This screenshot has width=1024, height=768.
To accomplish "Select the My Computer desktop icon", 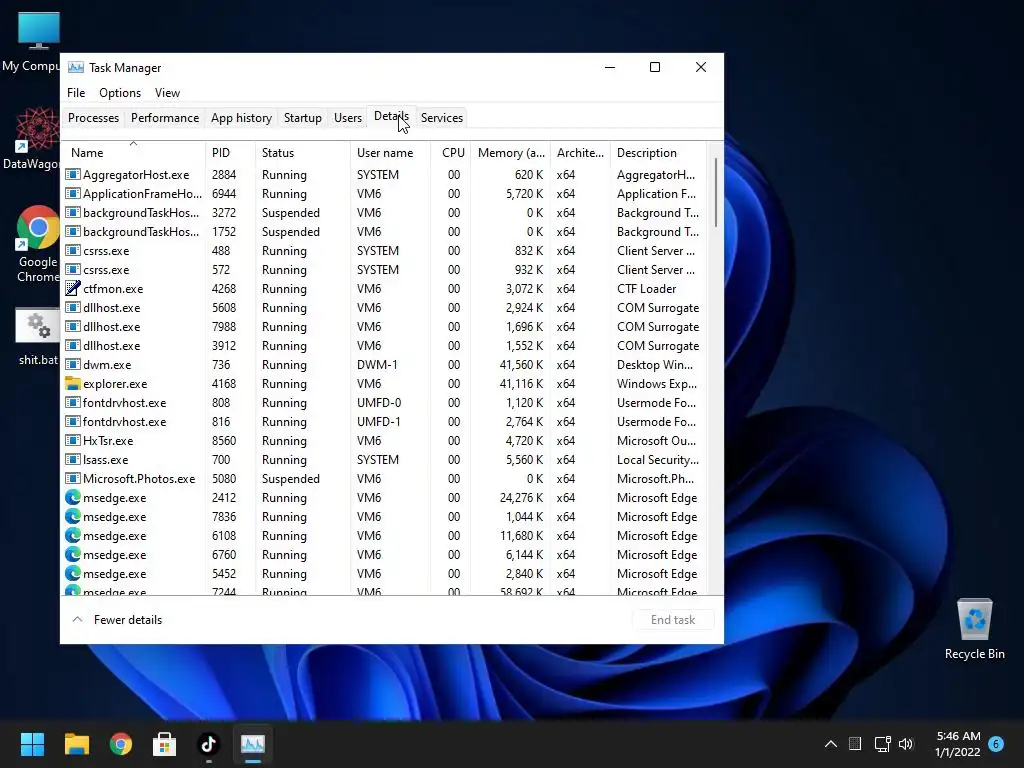I will [x=31, y=42].
